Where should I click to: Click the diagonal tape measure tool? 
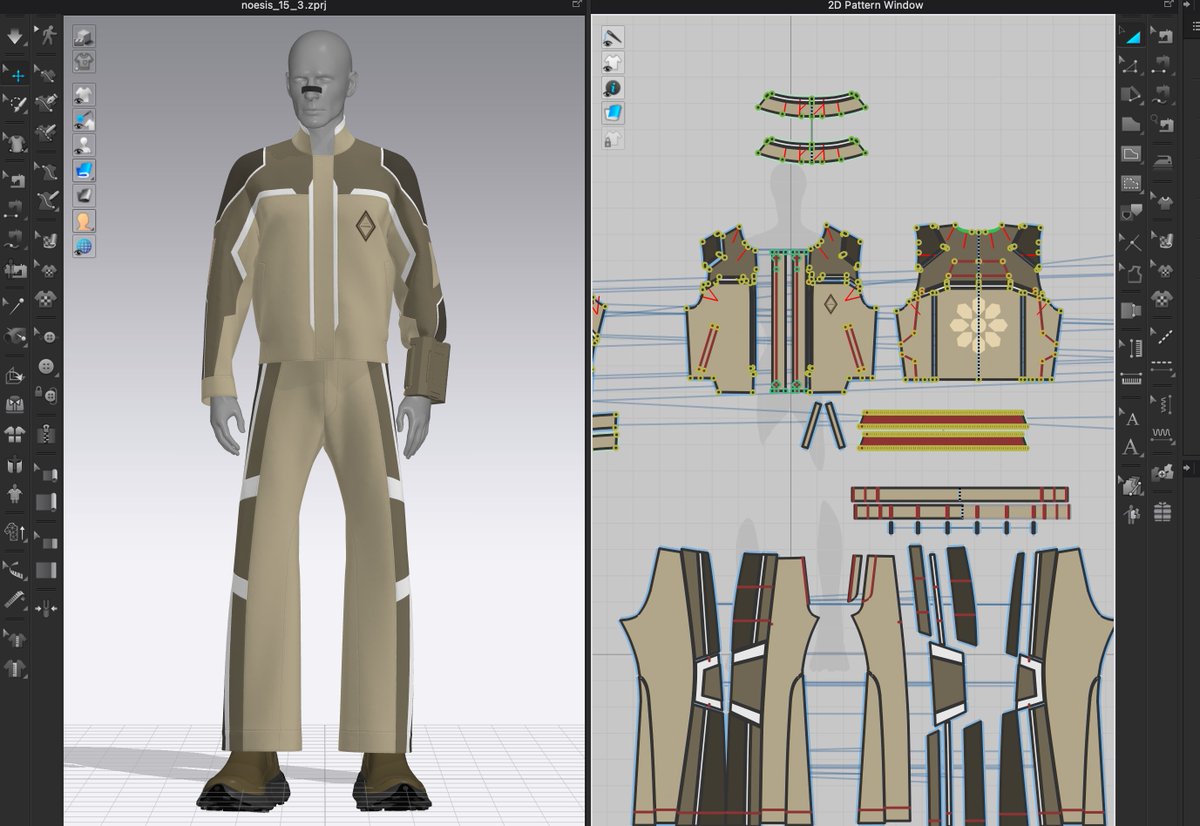pyautogui.click(x=15, y=600)
